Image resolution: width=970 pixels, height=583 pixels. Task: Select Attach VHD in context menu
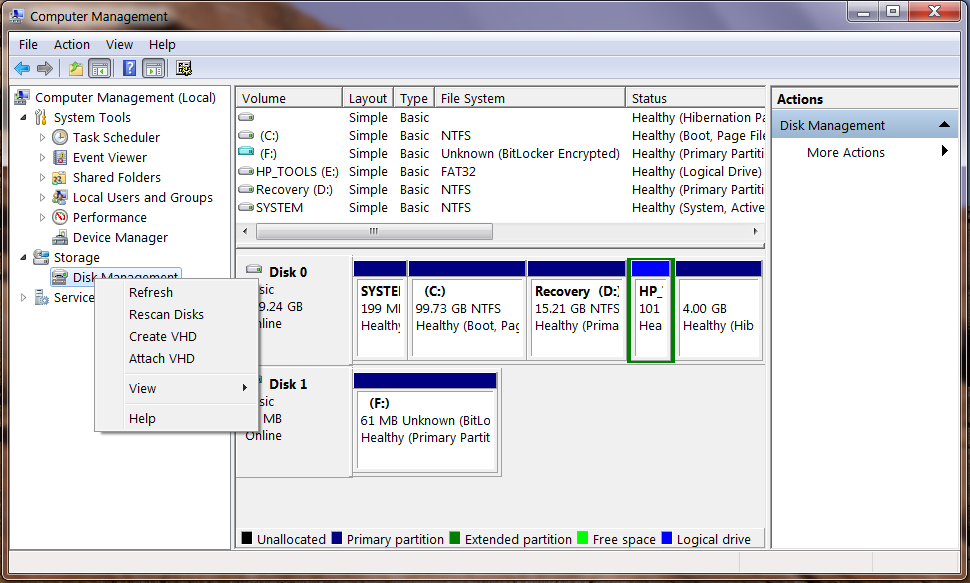[x=161, y=358]
